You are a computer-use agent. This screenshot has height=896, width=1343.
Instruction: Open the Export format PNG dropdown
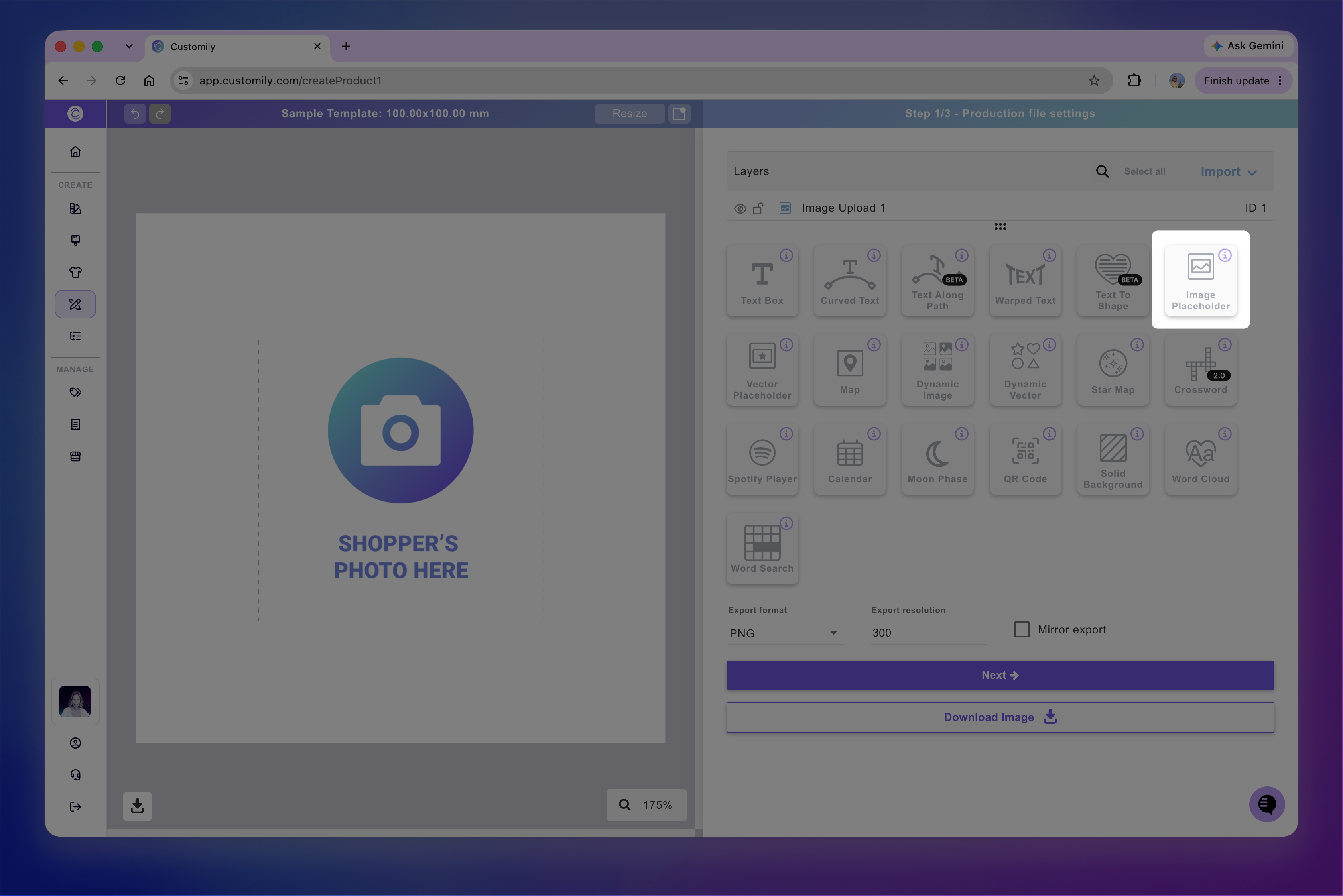(785, 633)
